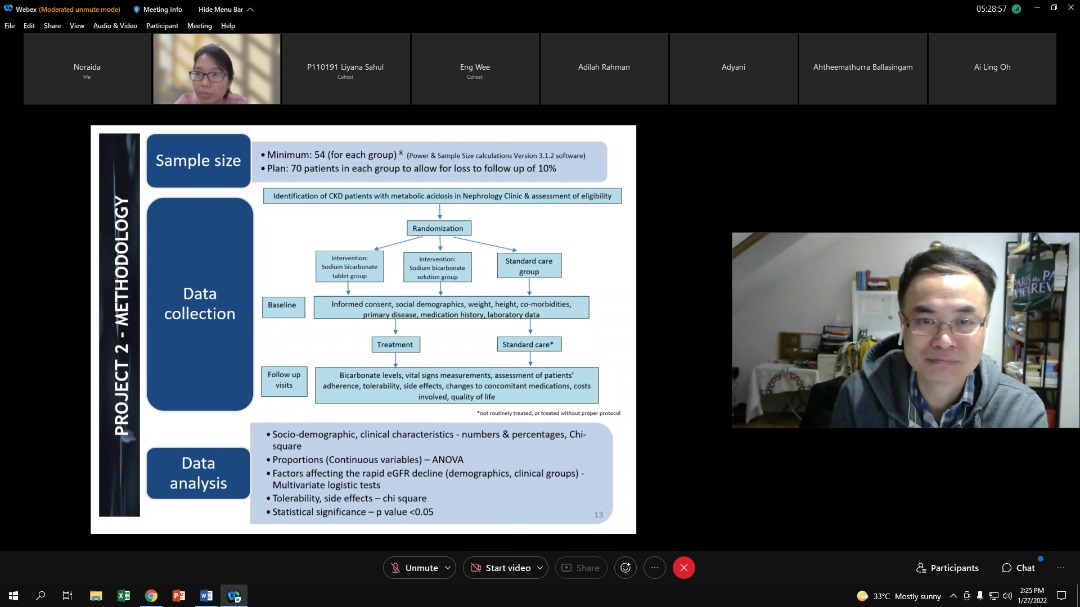Image resolution: width=1080 pixels, height=607 pixels.
Task: Open Word from the taskbar
Action: pyautogui.click(x=206, y=596)
